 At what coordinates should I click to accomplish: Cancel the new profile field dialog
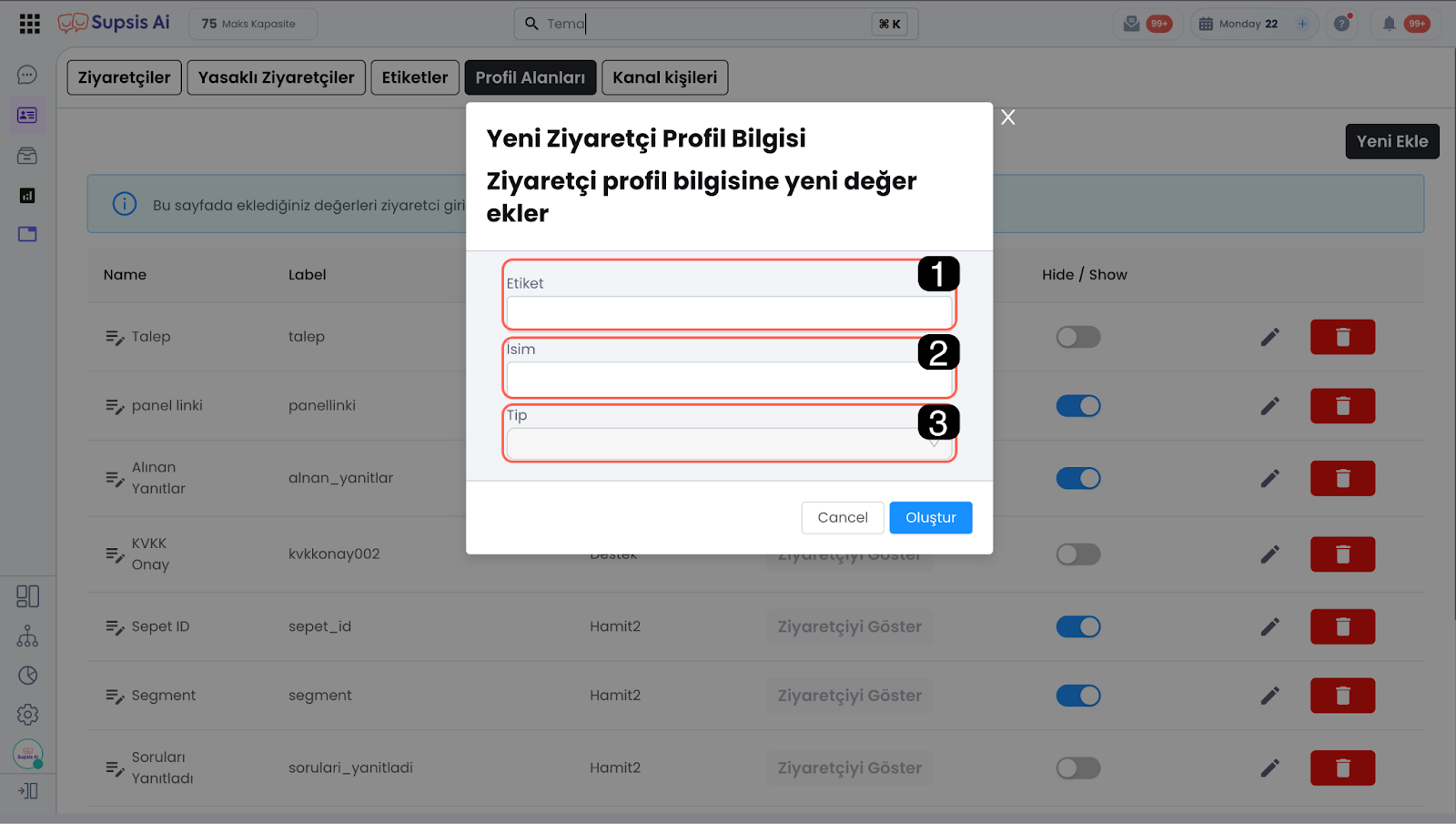click(842, 517)
